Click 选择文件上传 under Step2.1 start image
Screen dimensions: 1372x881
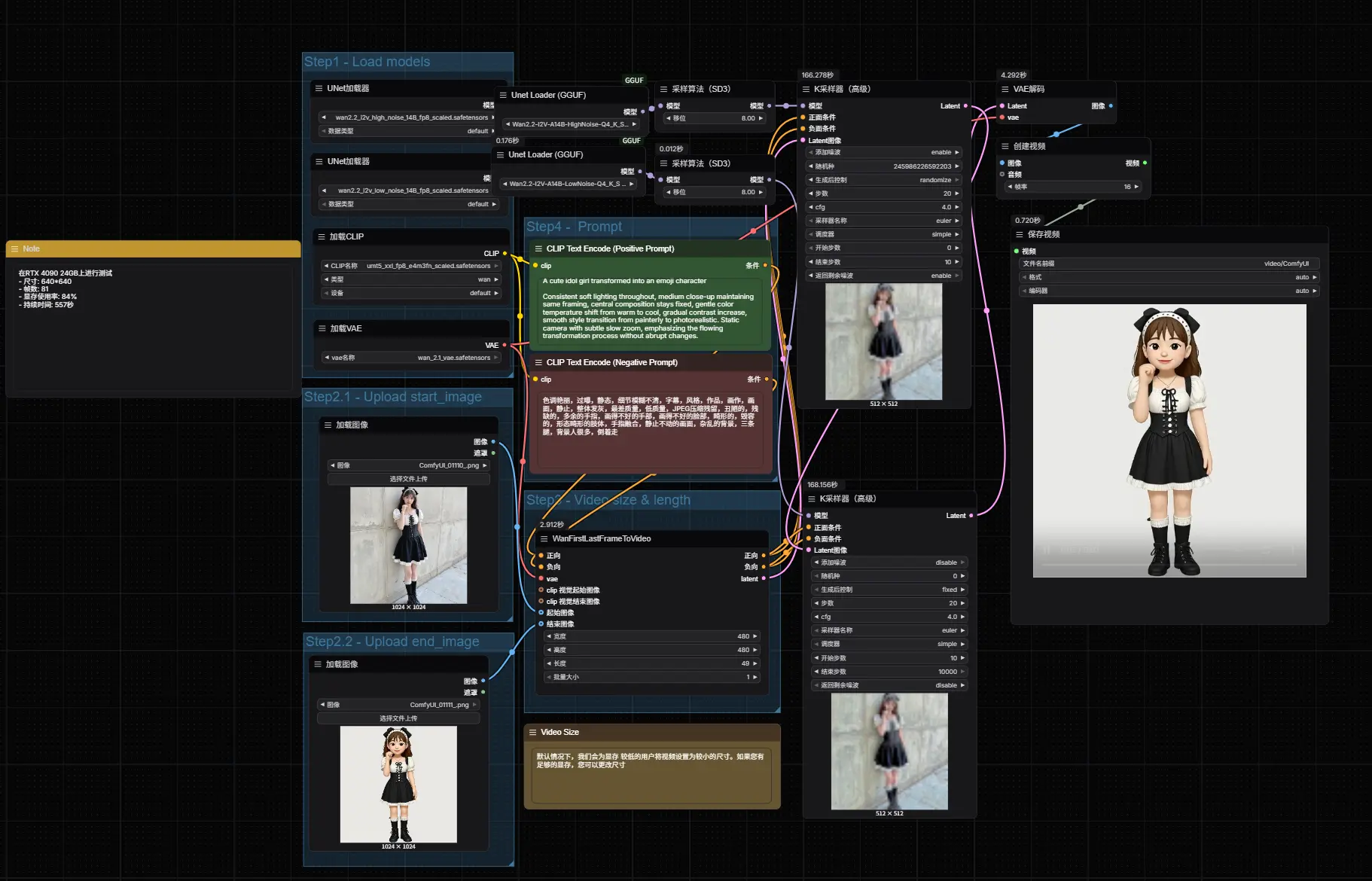408,479
